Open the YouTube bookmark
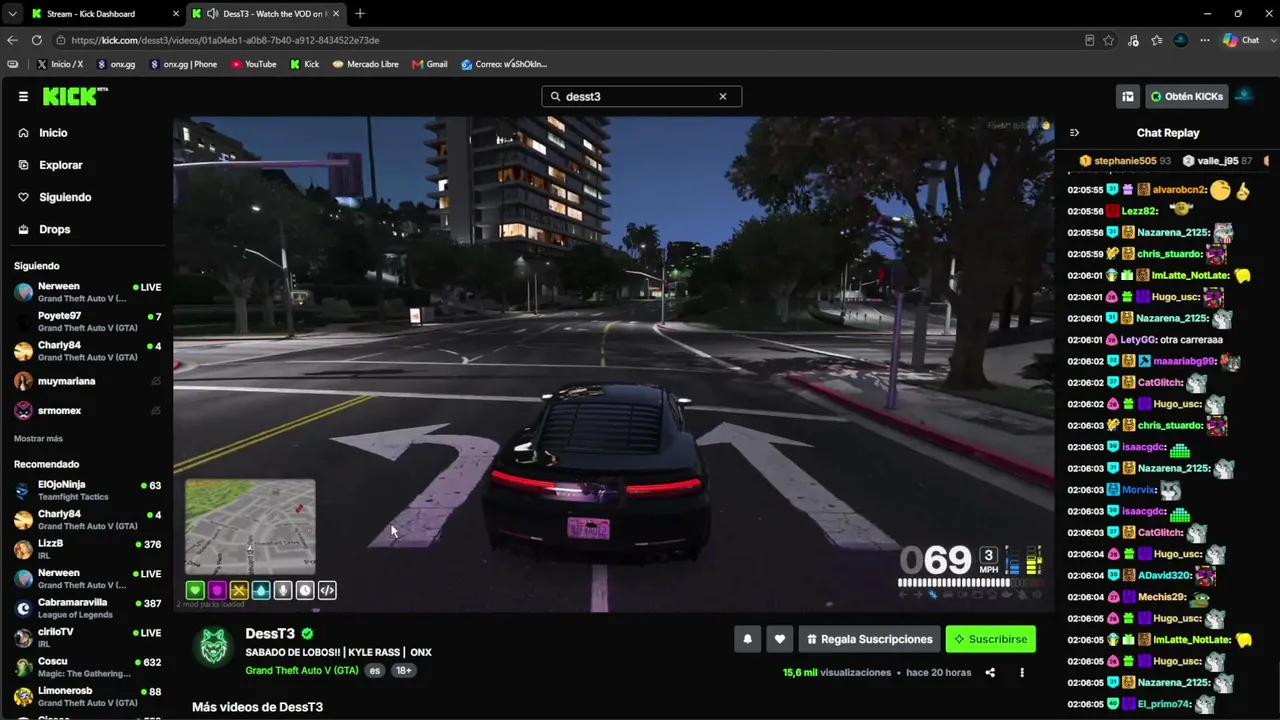Image resolution: width=1280 pixels, height=720 pixels. pyautogui.click(x=254, y=64)
